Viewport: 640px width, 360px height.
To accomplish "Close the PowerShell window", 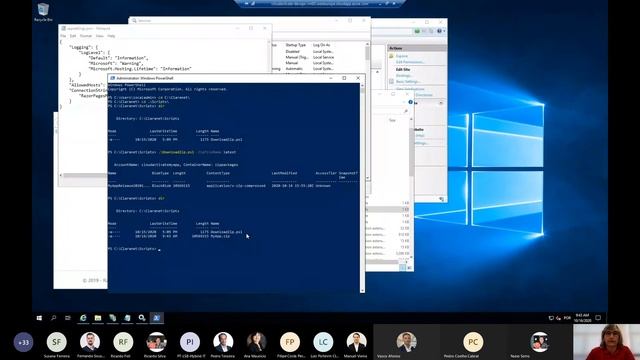I will point(358,78).
